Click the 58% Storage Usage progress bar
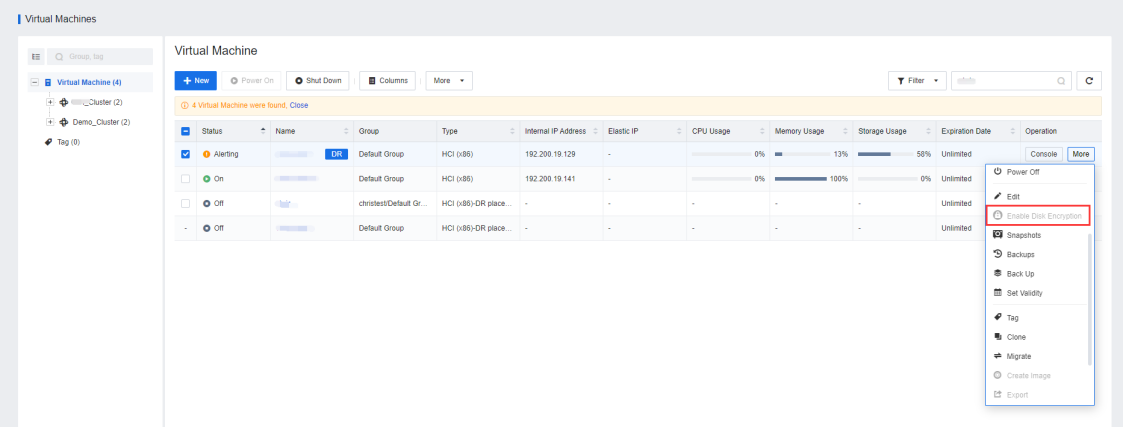The height and width of the screenshot is (427, 1123). pyautogui.click(x=884, y=154)
